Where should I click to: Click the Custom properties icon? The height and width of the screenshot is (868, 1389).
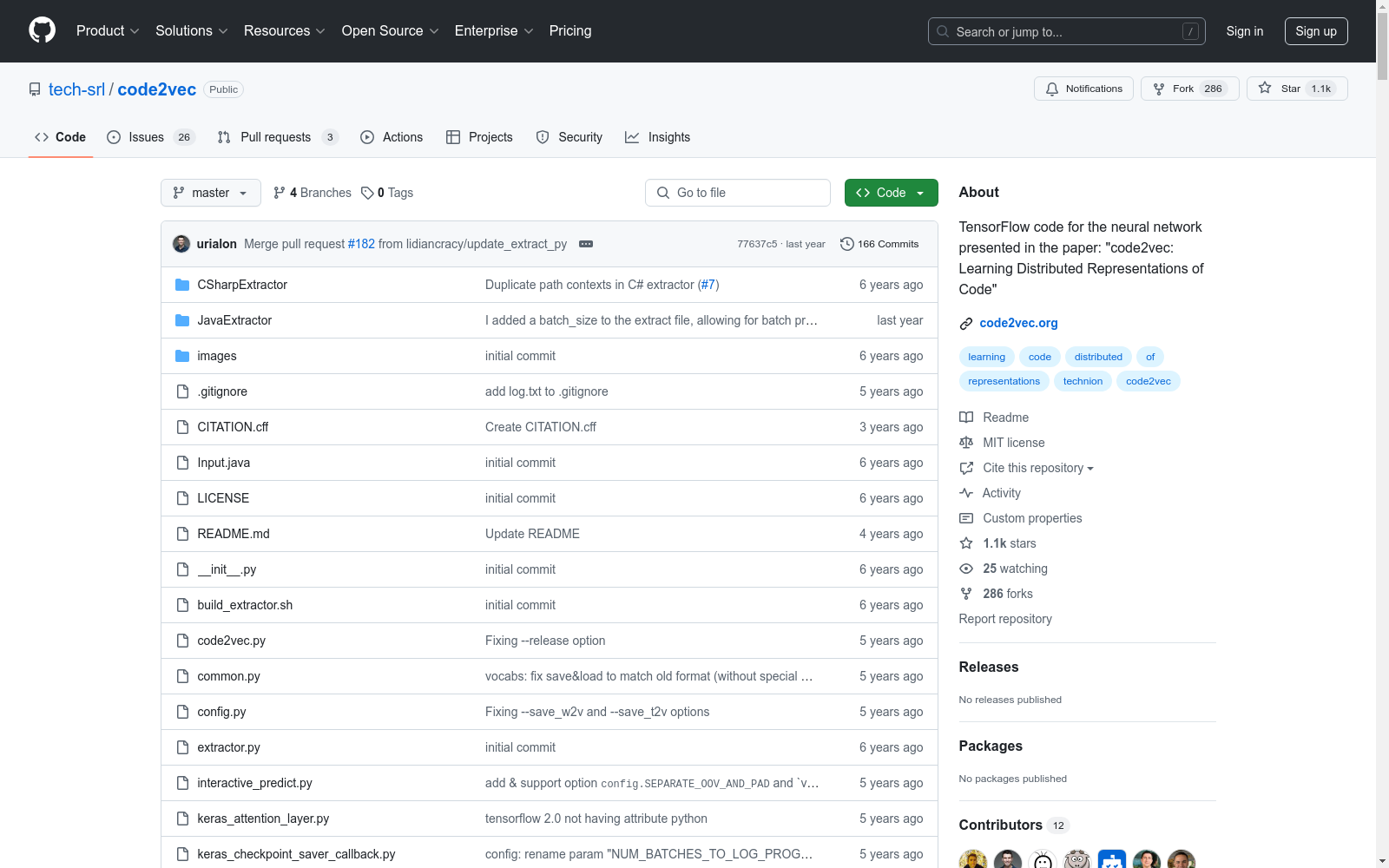[966, 518]
